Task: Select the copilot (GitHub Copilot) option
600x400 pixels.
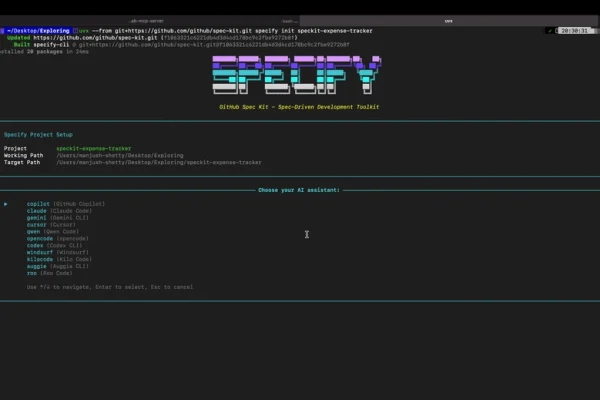Action: [64, 204]
